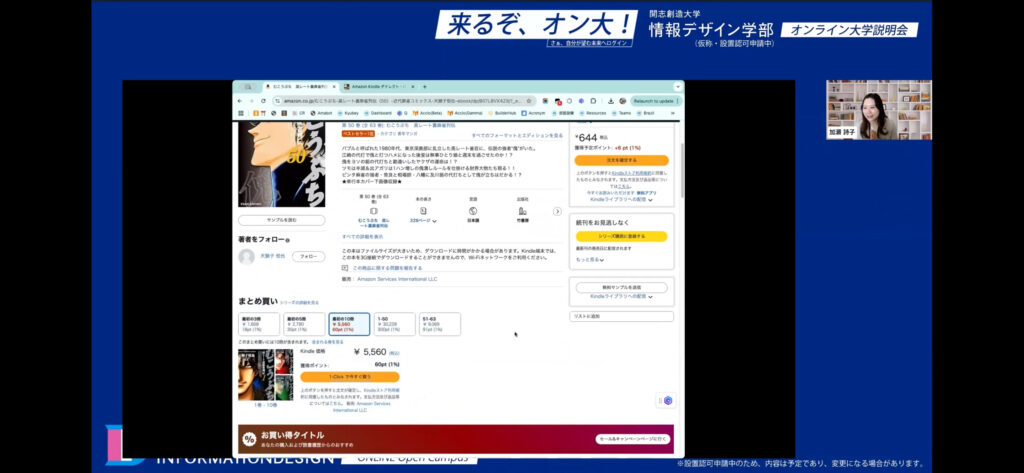This screenshot has height=473, width=1024.
Task: Open the リストに追加 dropdown
Action: [621, 316]
